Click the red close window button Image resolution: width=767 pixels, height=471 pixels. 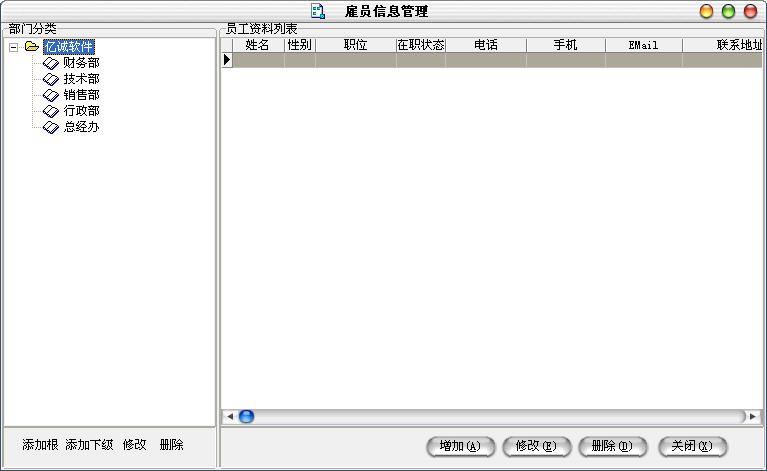tap(750, 11)
